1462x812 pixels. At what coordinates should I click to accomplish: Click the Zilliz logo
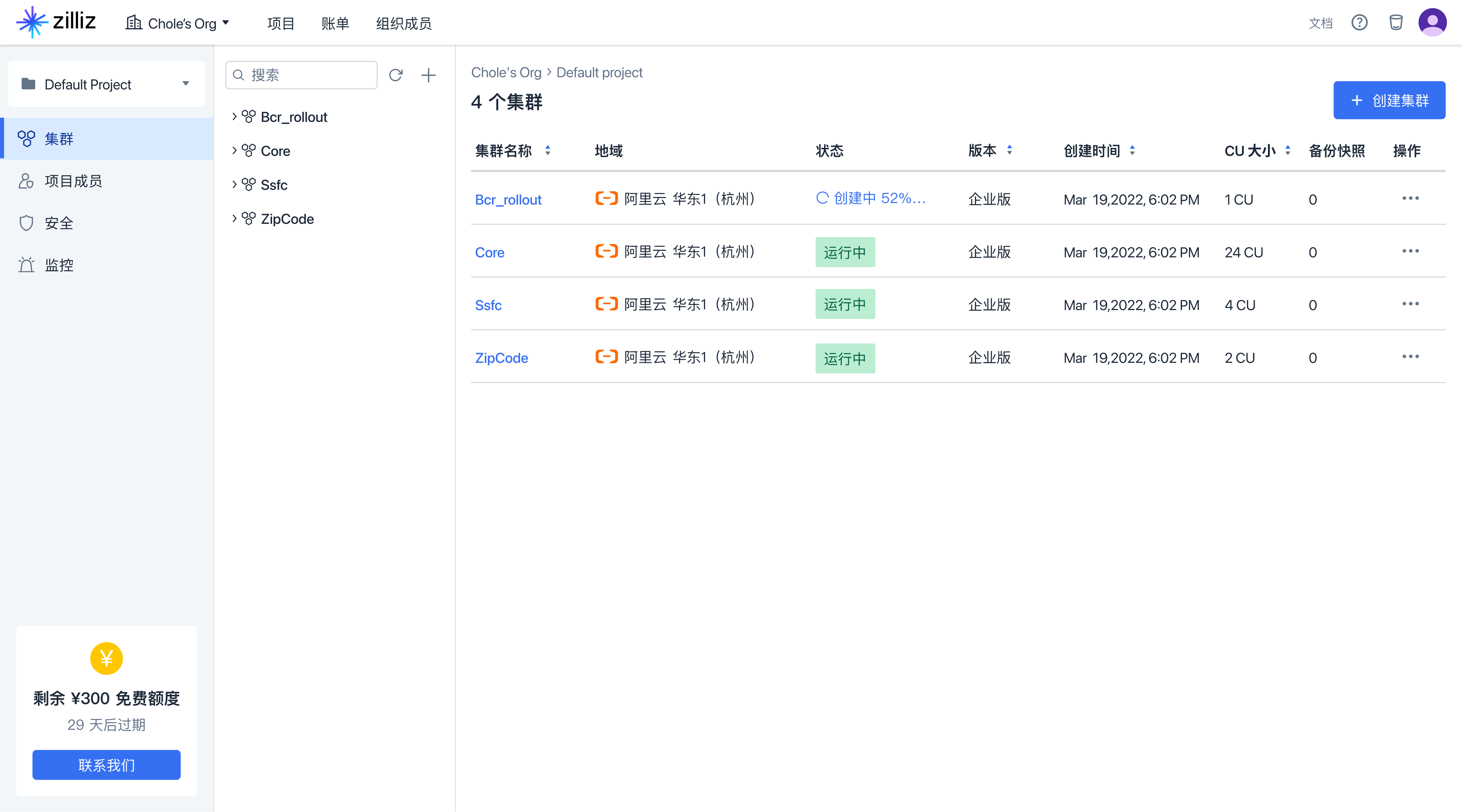tap(56, 22)
